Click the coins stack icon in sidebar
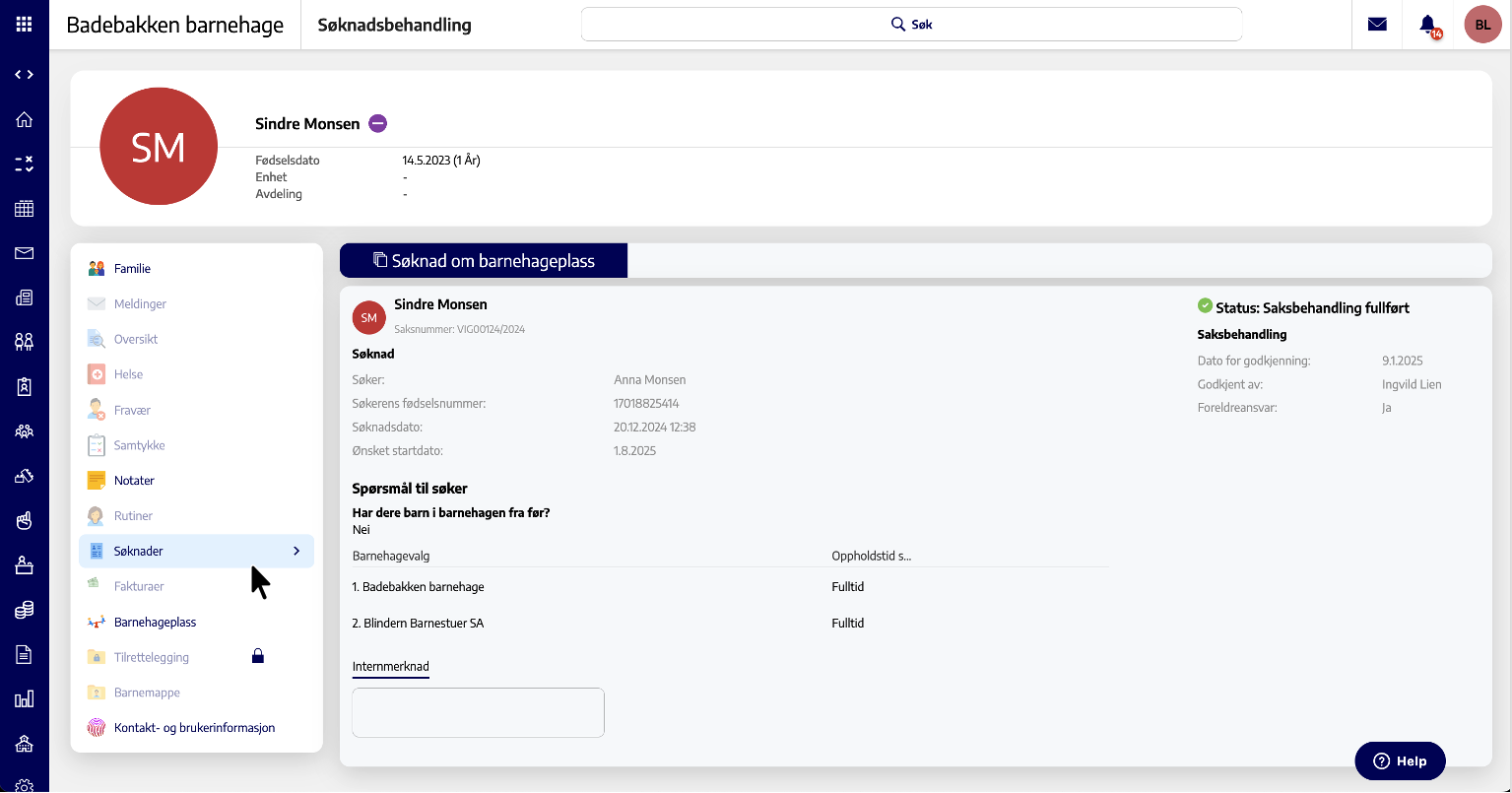 pyautogui.click(x=25, y=610)
